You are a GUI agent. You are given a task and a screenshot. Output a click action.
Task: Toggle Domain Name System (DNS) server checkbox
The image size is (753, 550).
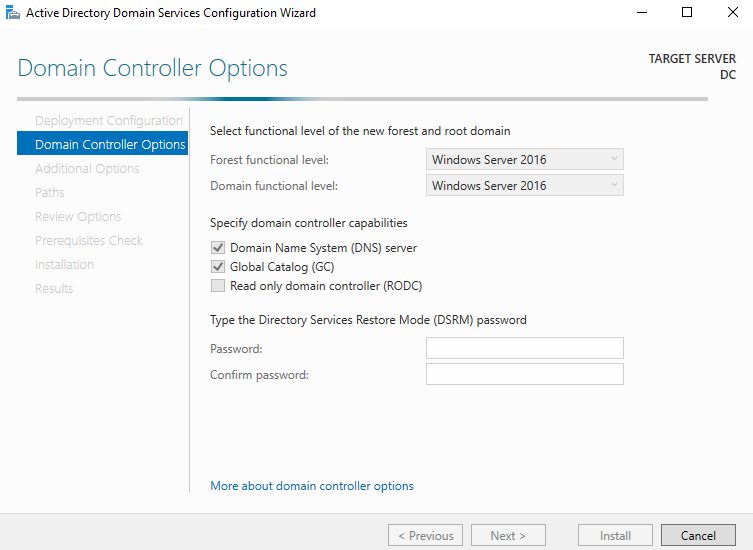point(218,248)
